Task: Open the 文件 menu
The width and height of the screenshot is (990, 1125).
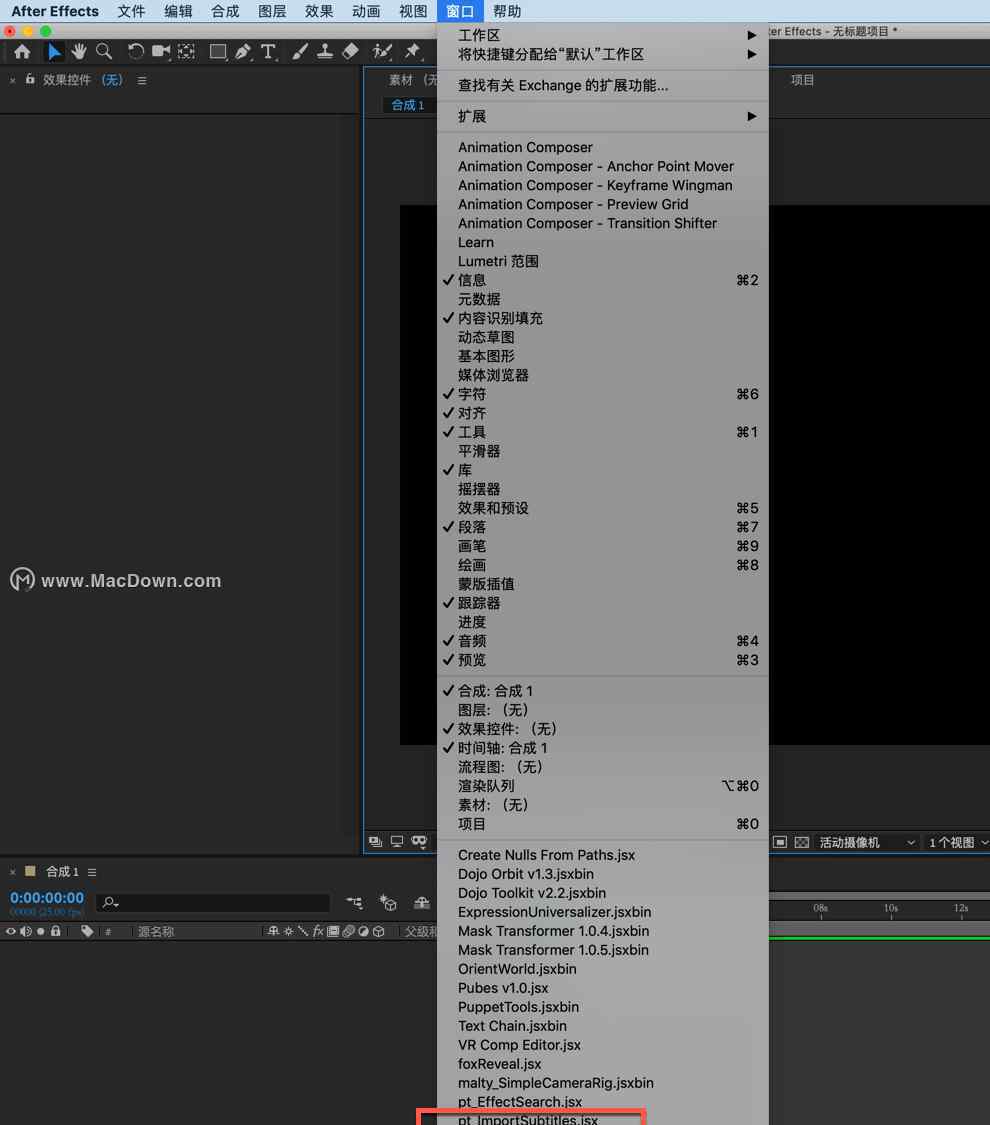Action: pyautogui.click(x=131, y=11)
